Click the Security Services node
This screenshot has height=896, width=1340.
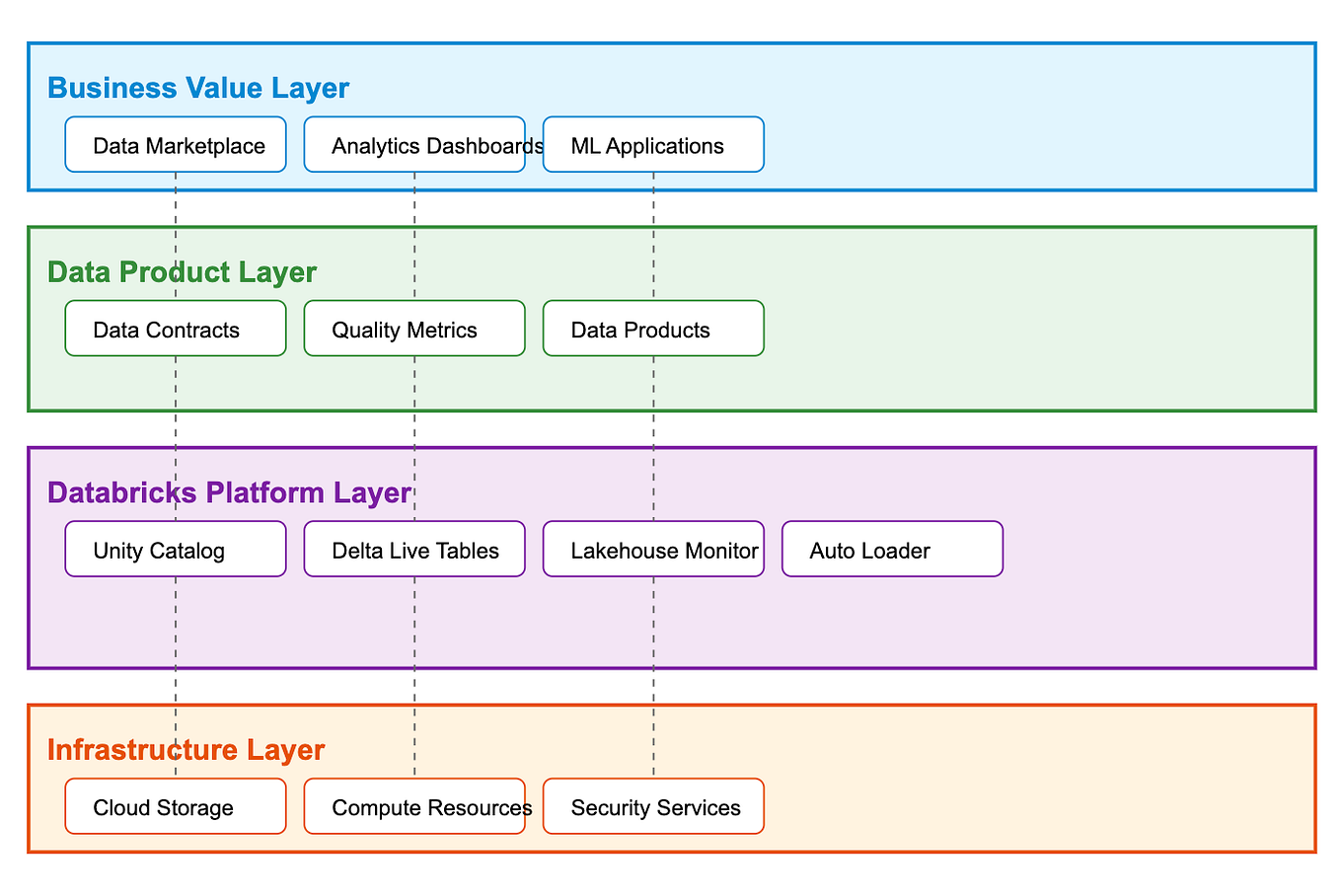tap(653, 806)
